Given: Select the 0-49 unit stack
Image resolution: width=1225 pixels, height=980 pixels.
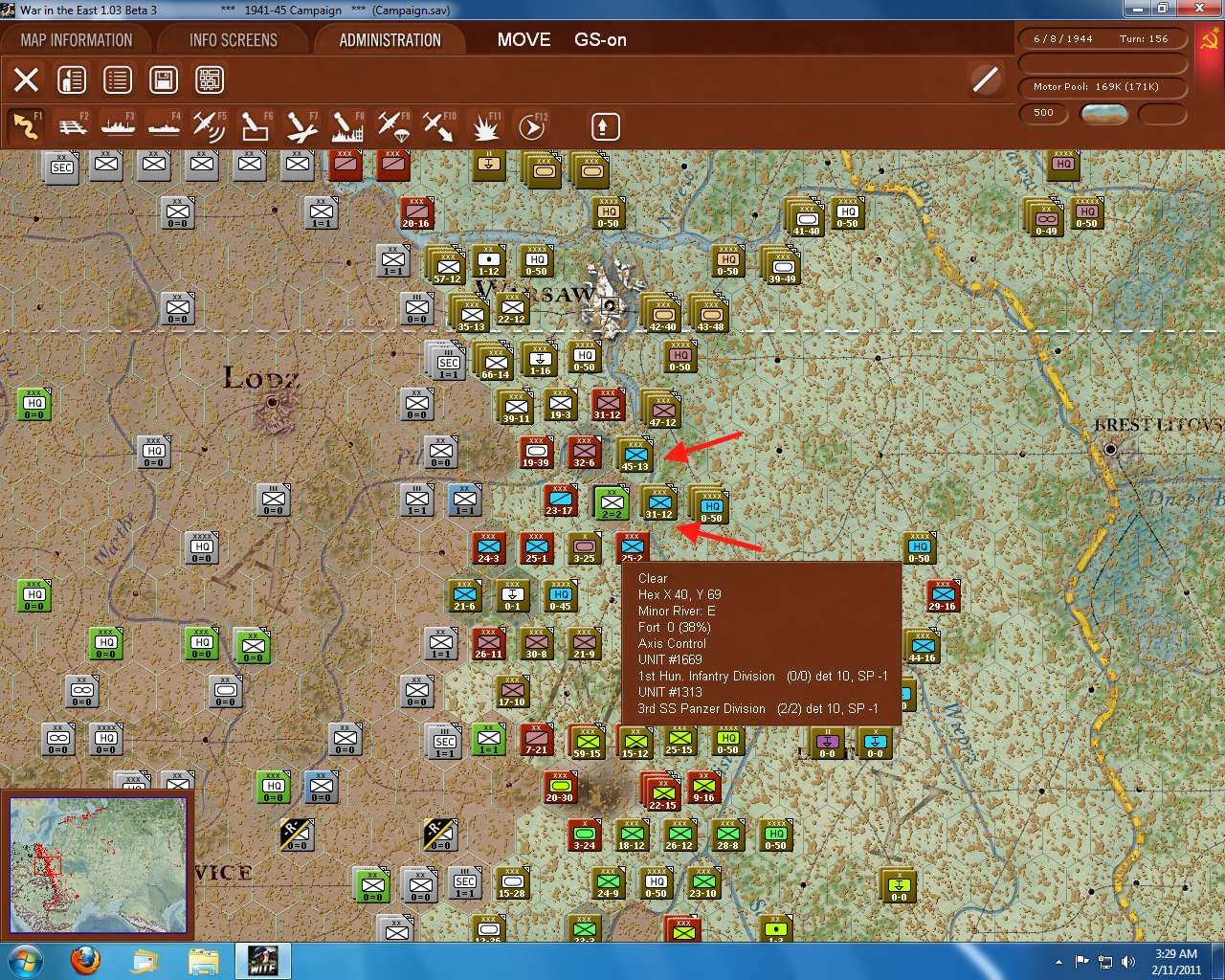Looking at the screenshot, I should pyautogui.click(x=1045, y=219).
